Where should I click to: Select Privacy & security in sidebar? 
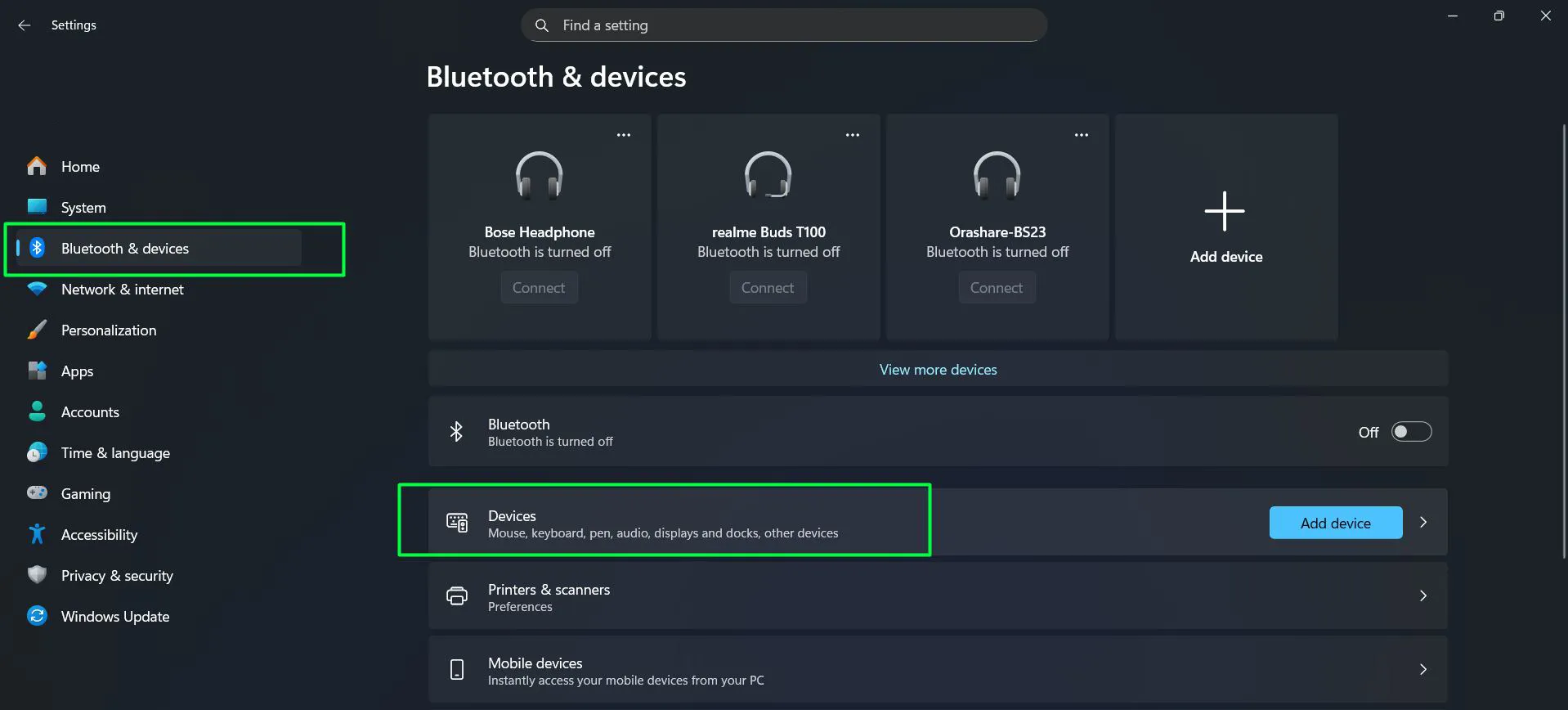click(159, 575)
